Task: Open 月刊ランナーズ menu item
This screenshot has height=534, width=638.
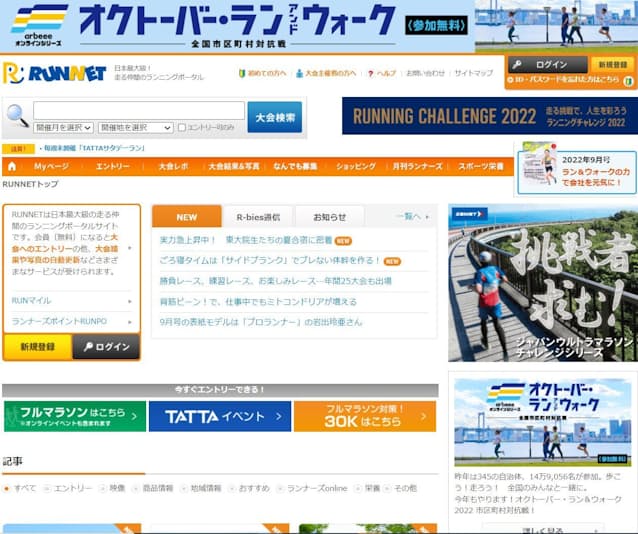Action: [417, 166]
